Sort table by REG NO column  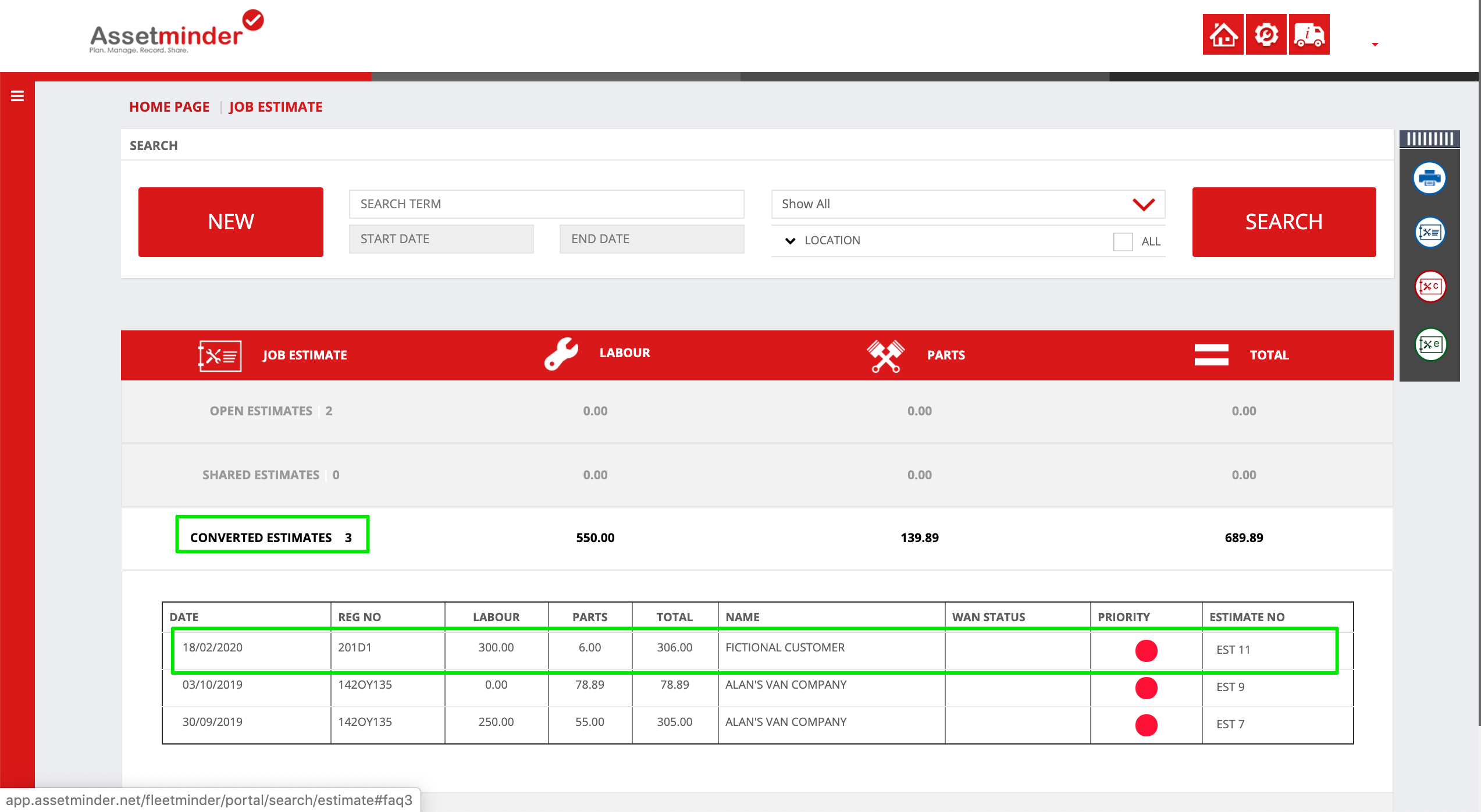click(x=359, y=617)
